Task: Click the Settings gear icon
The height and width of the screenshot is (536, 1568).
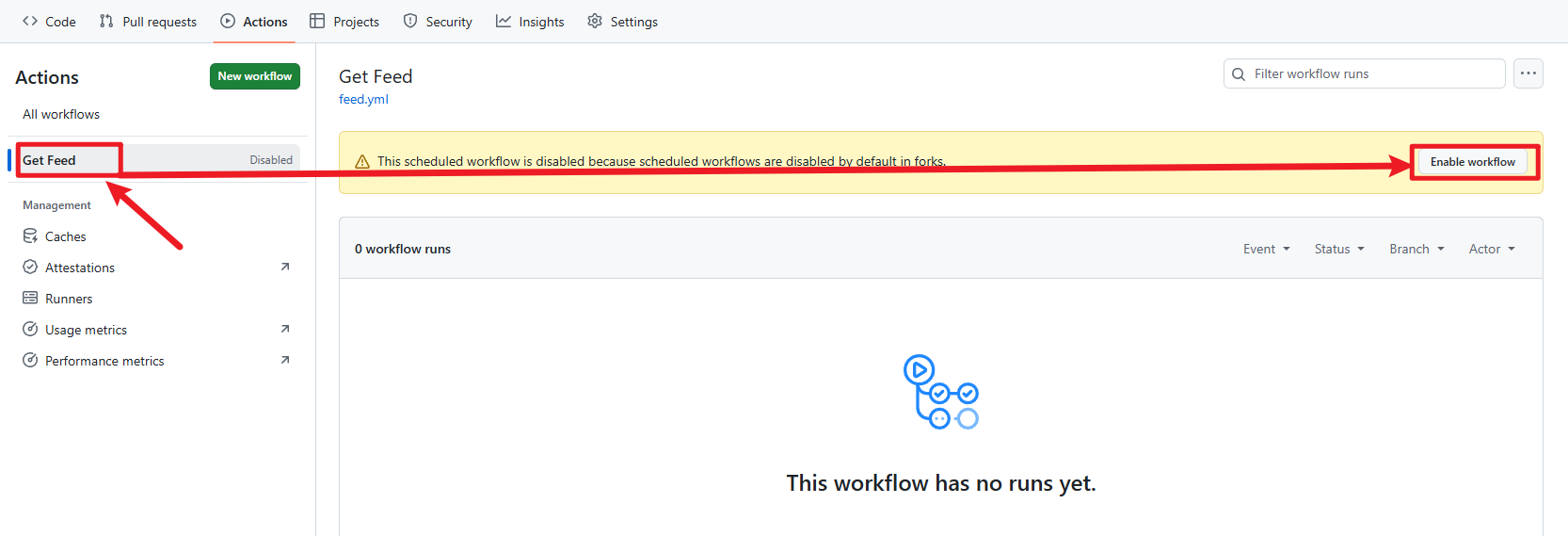Action: point(595,21)
